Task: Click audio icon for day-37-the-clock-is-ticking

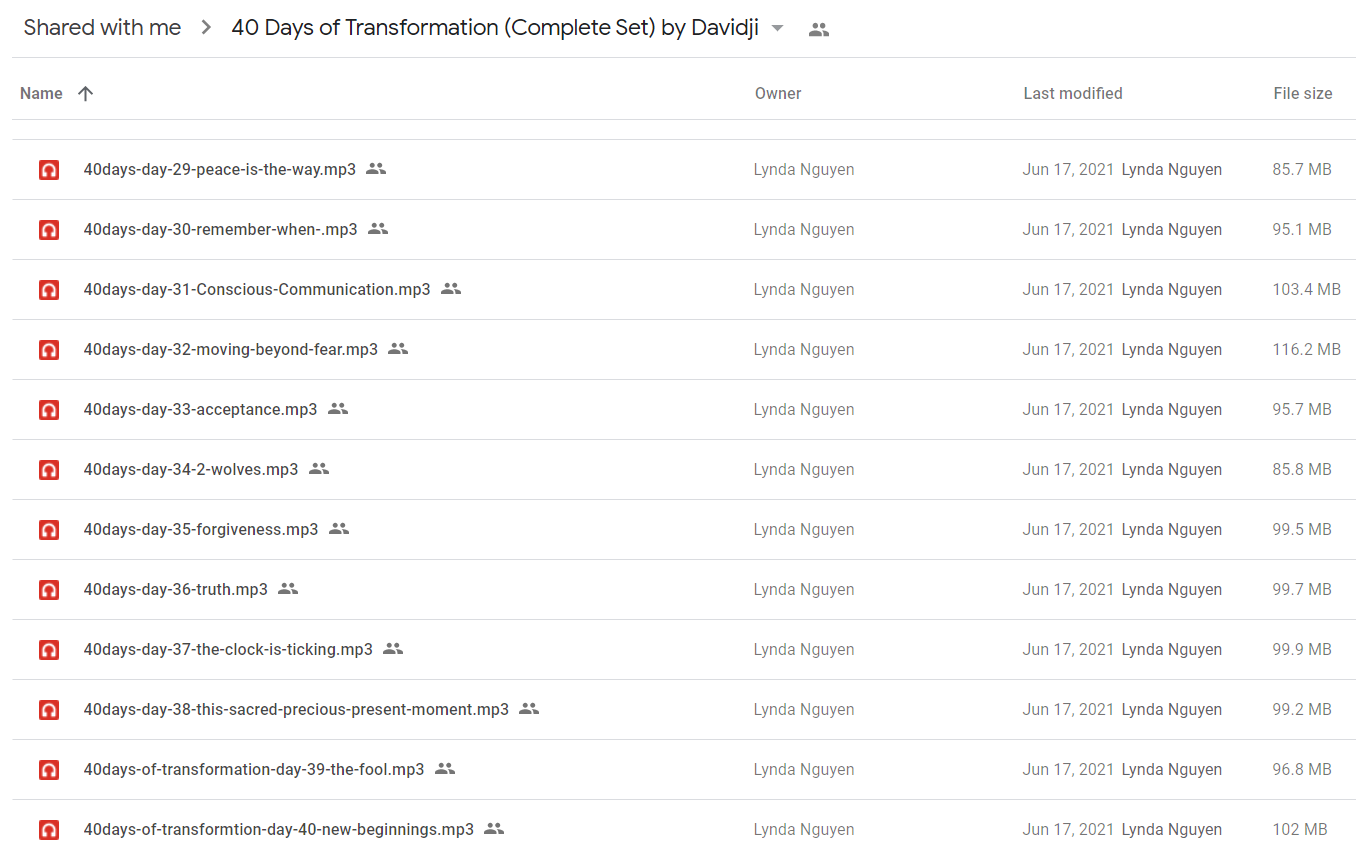Action: pos(49,650)
